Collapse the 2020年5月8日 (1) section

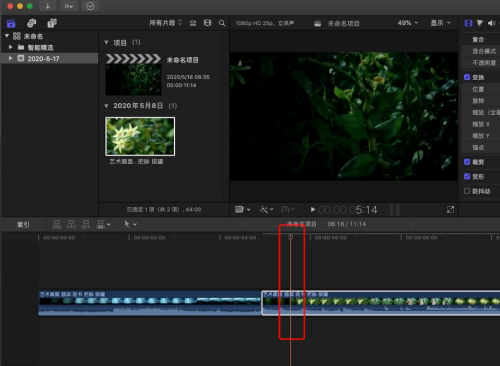tap(106, 106)
